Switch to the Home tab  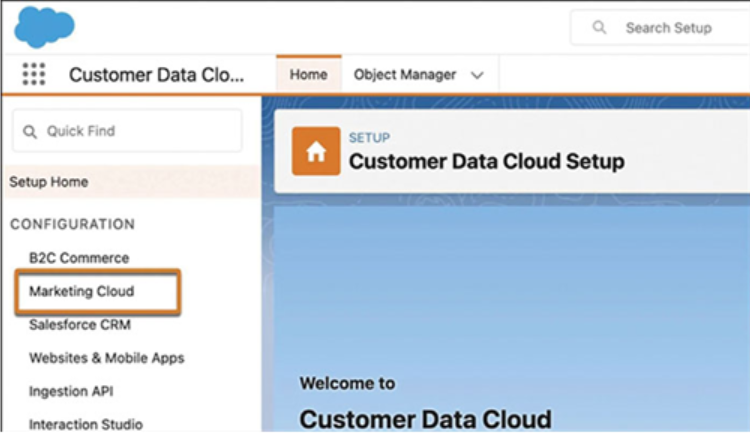click(309, 75)
